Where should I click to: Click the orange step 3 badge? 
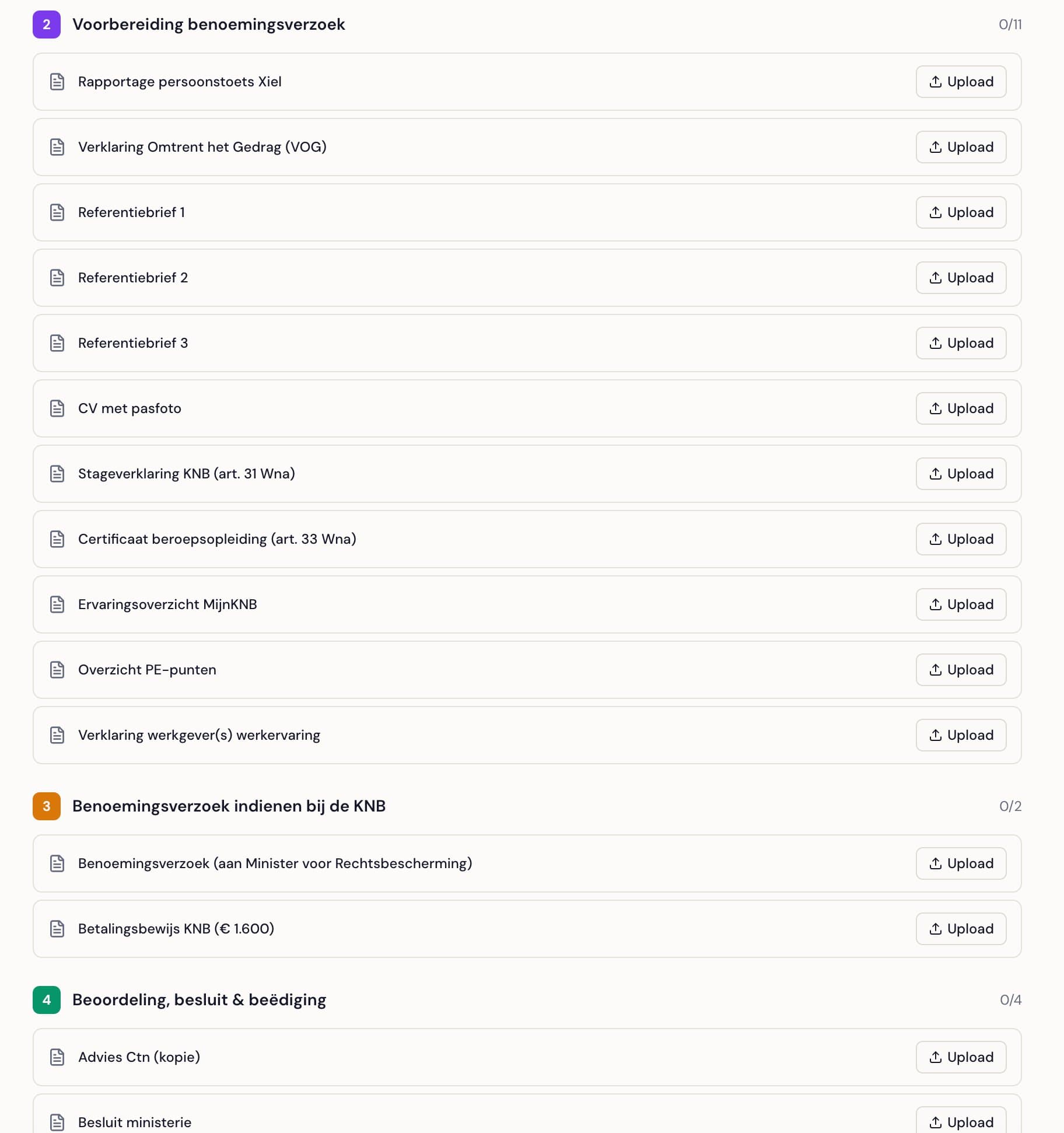(47, 806)
